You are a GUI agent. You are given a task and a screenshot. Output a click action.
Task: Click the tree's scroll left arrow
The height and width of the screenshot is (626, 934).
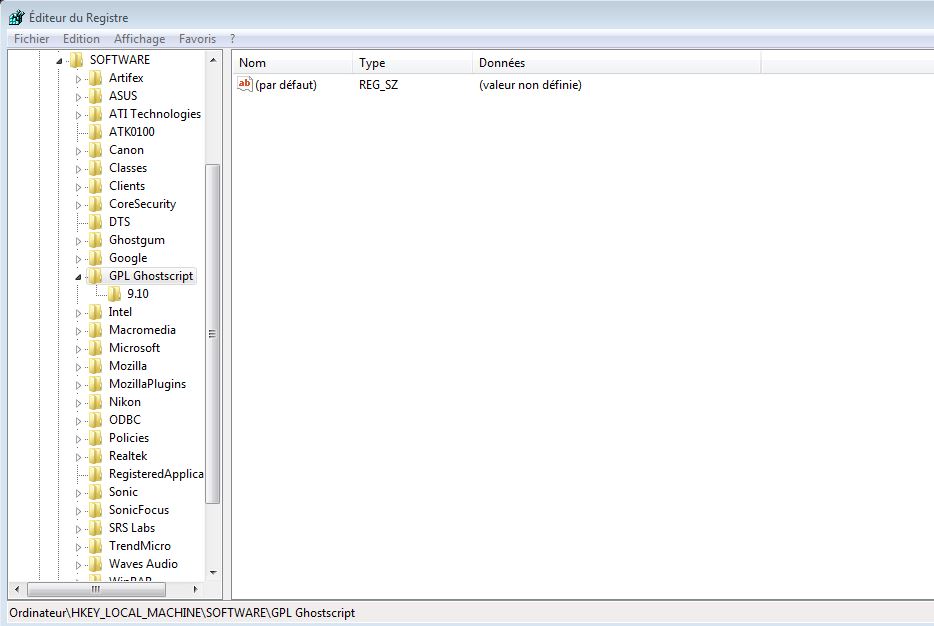tap(17, 589)
